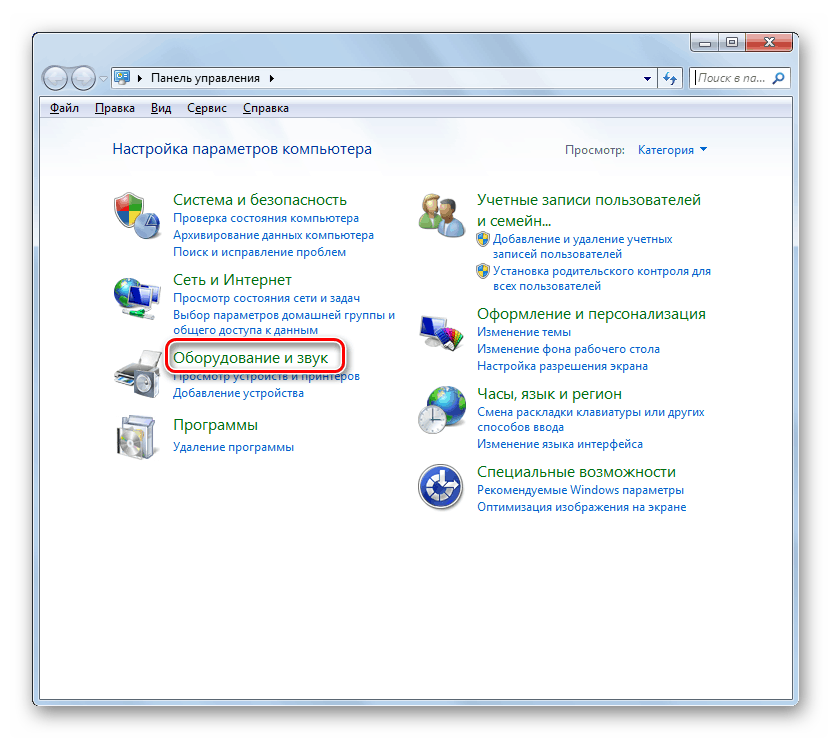Click the Ease of Access blue icon
Image resolution: width=832 pixels, height=739 pixels.
tap(440, 488)
